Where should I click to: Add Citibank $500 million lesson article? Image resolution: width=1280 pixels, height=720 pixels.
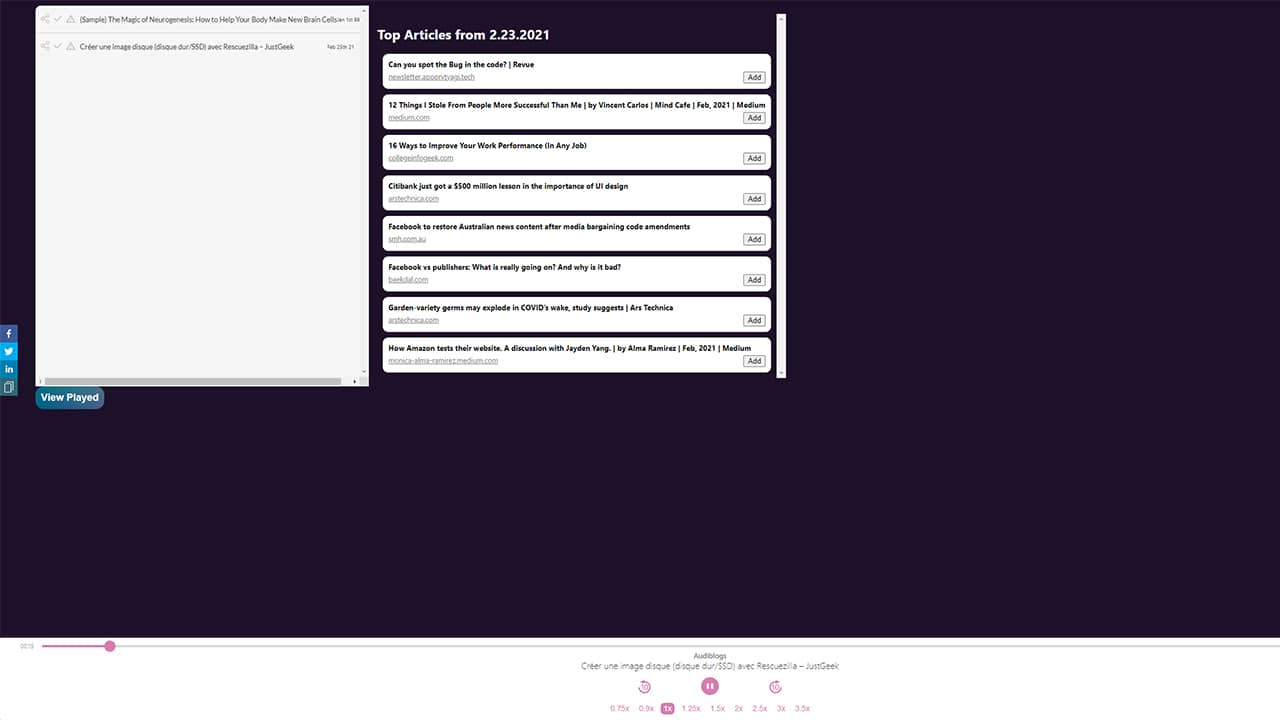tap(754, 199)
